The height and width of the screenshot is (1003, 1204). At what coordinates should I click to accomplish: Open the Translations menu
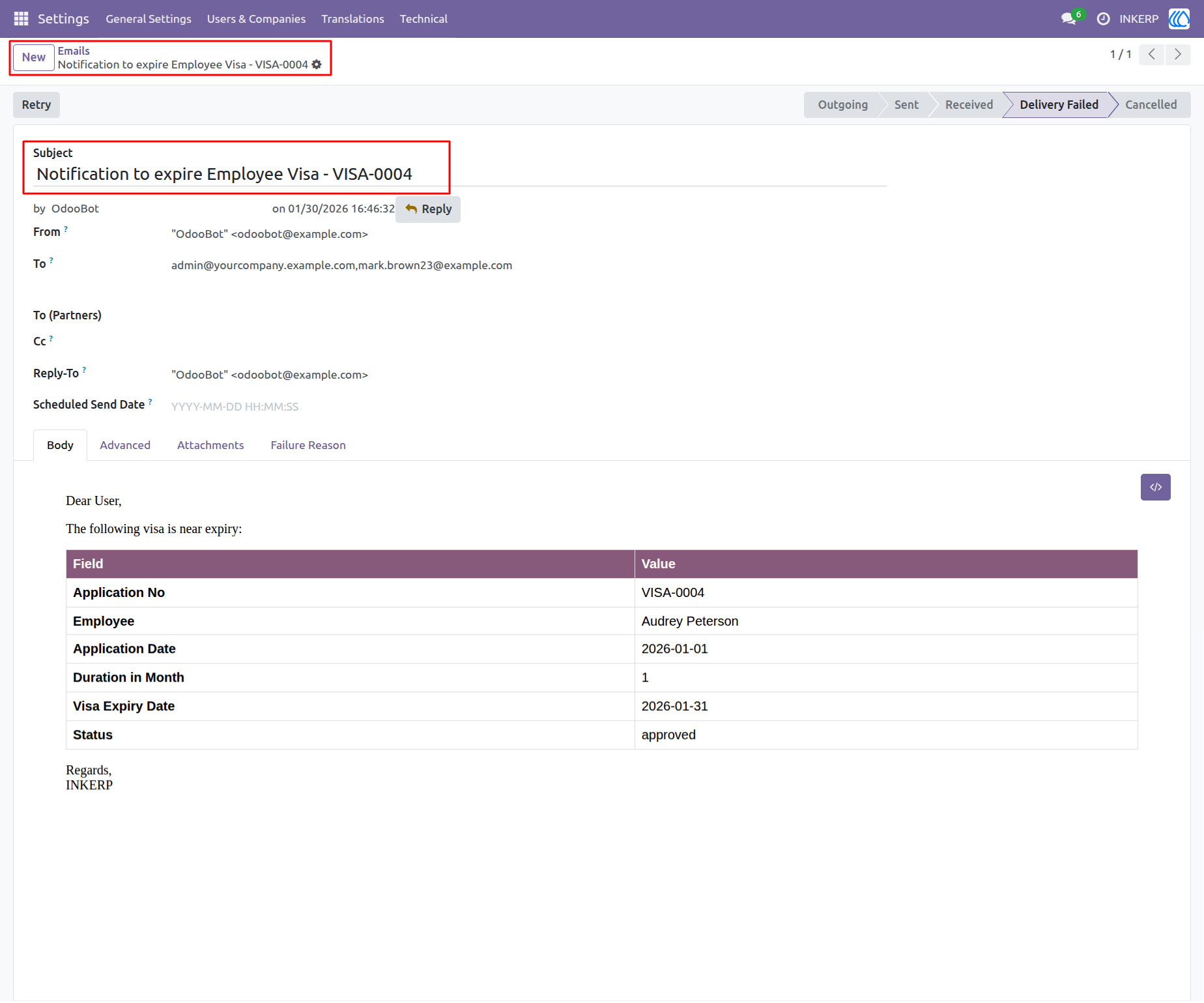352,19
